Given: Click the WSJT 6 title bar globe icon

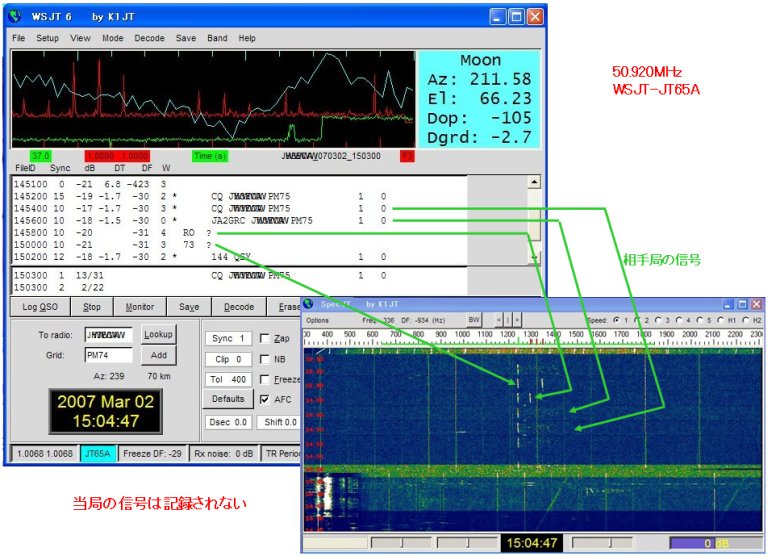Looking at the screenshot, I should tap(16, 17).
